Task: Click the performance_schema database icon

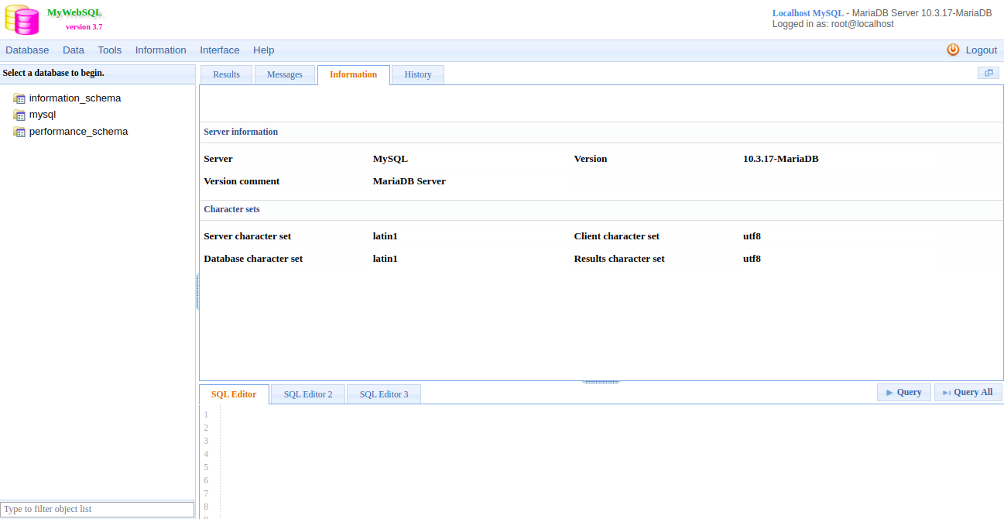Action: click(x=19, y=132)
